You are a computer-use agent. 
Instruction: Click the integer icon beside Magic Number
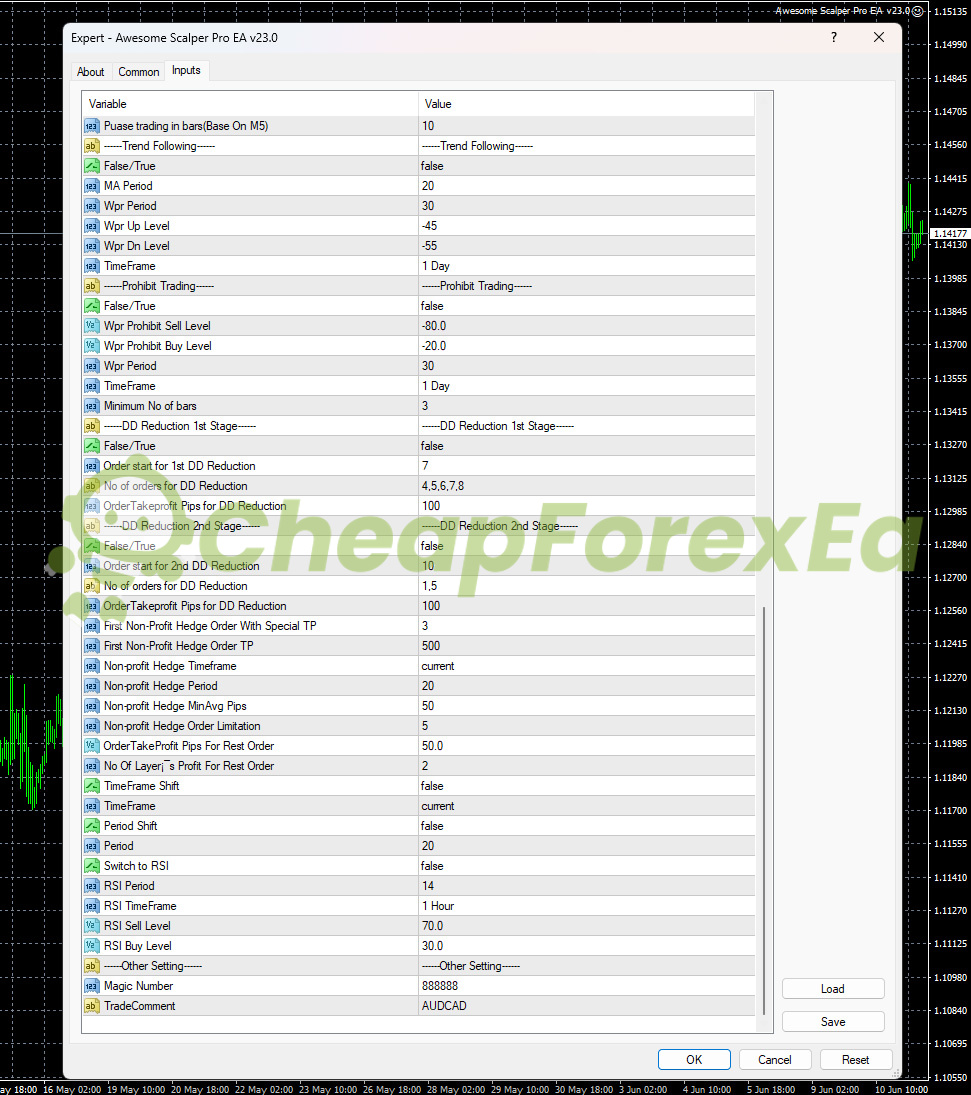pyautogui.click(x=92, y=986)
